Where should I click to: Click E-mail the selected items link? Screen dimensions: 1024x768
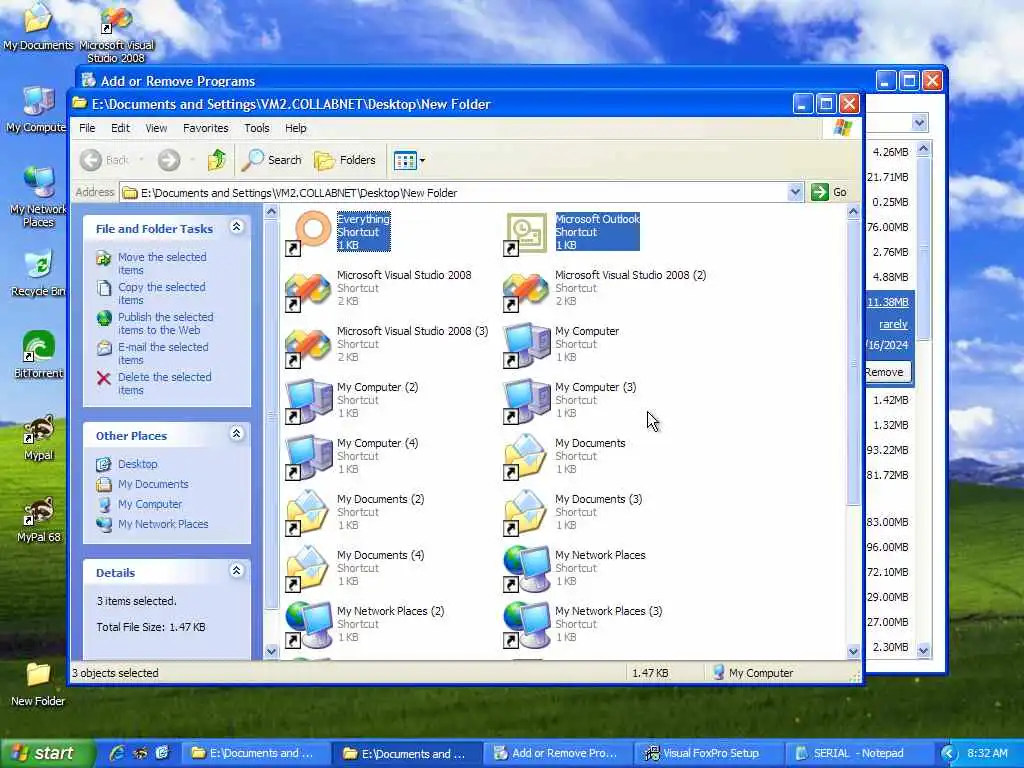point(163,353)
